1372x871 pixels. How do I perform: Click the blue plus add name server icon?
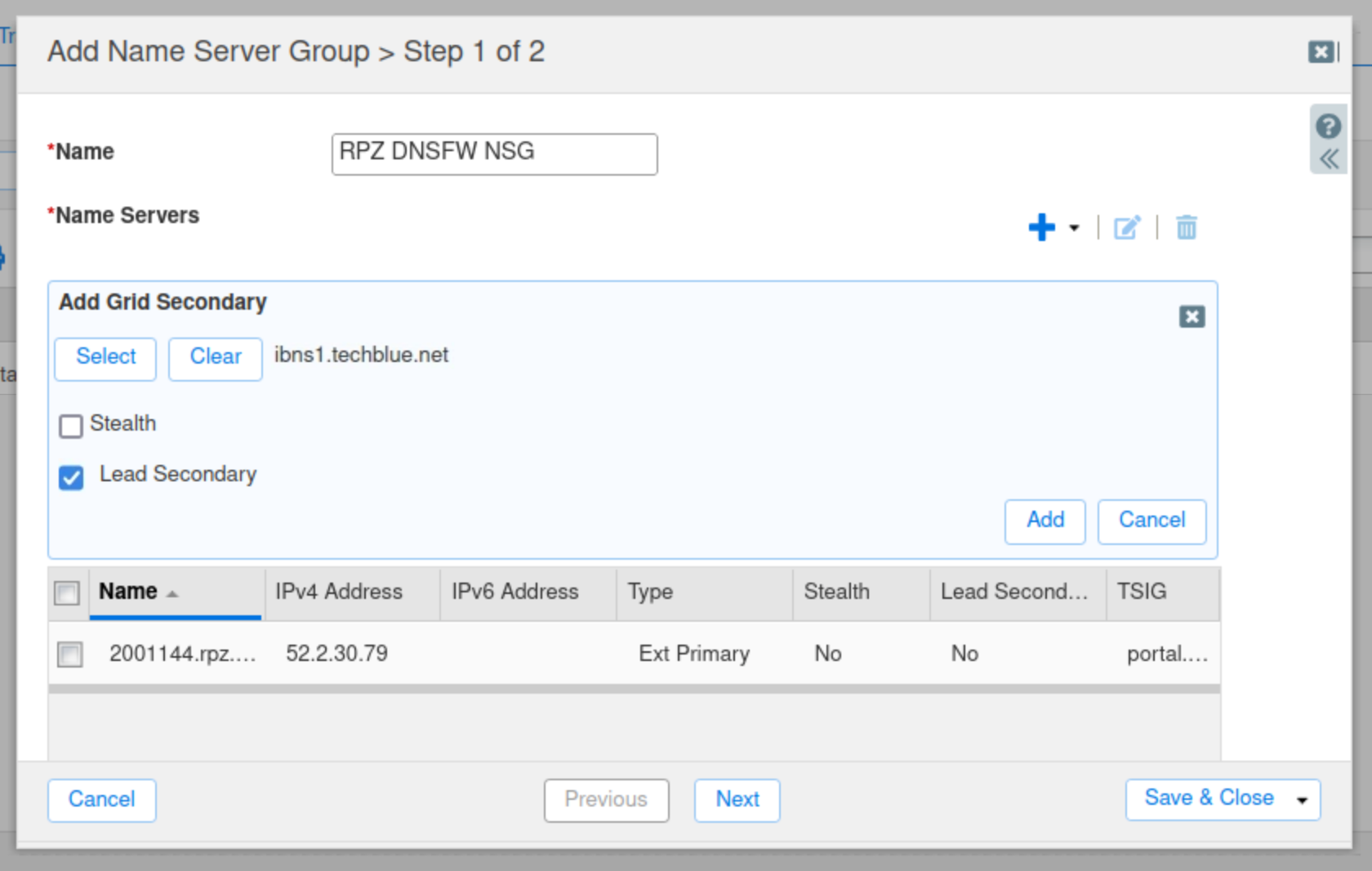pos(1041,227)
